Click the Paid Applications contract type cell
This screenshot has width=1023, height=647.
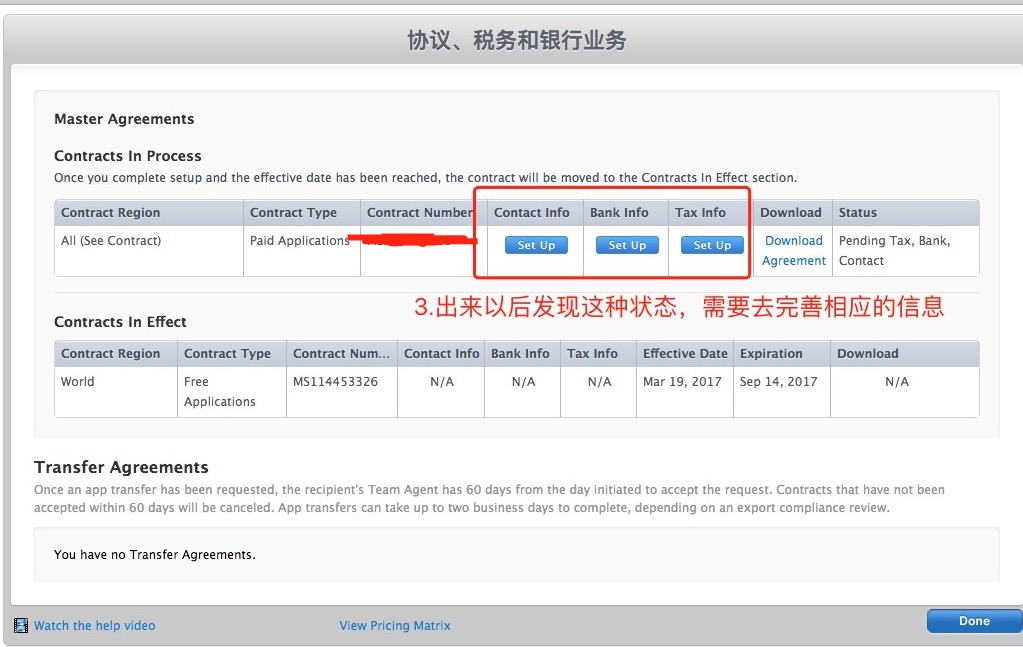point(299,241)
